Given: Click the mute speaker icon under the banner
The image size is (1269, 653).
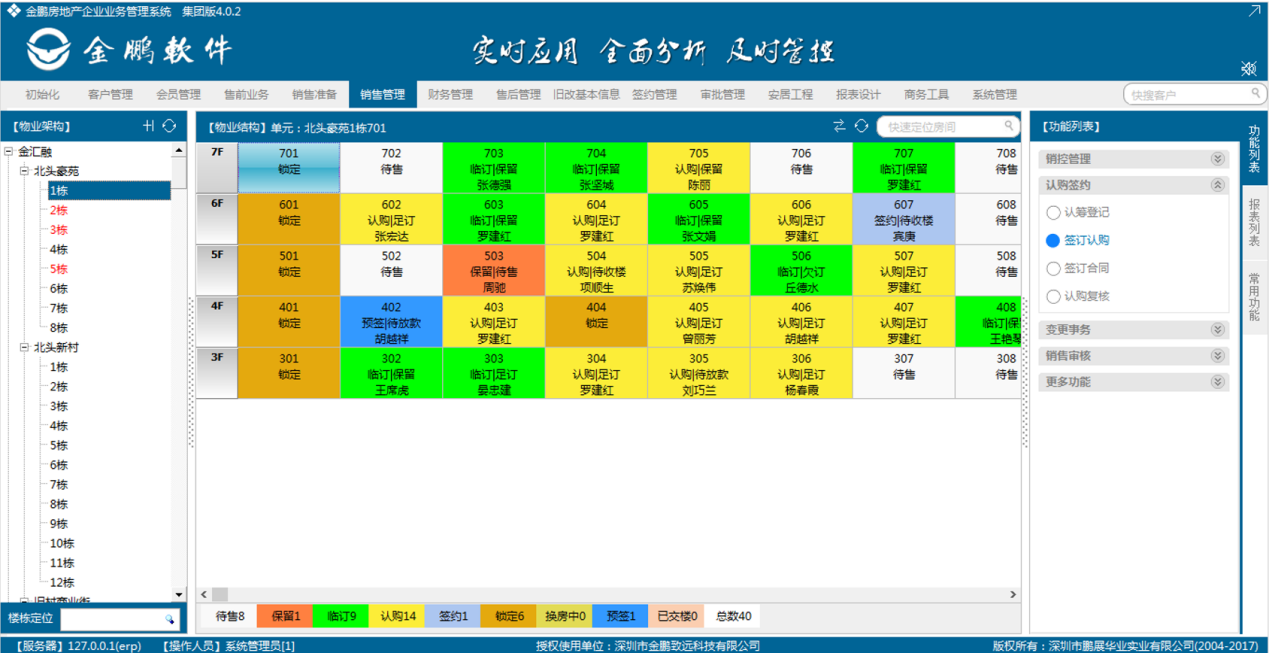Looking at the screenshot, I should click(x=1248, y=68).
